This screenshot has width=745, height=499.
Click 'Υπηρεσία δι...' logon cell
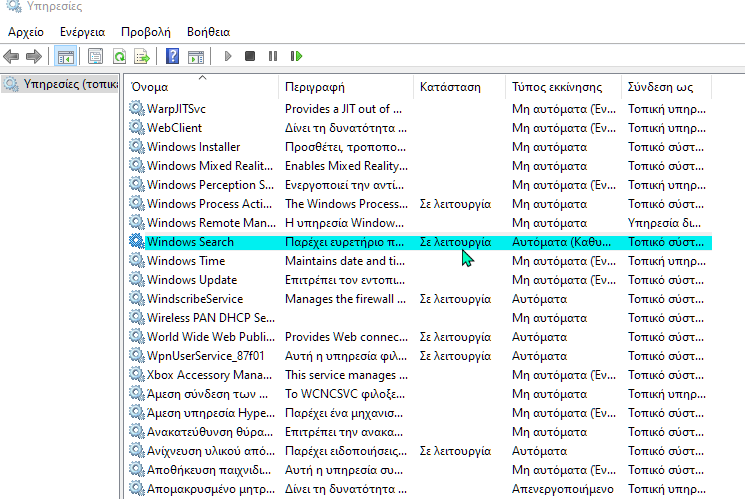point(664,223)
